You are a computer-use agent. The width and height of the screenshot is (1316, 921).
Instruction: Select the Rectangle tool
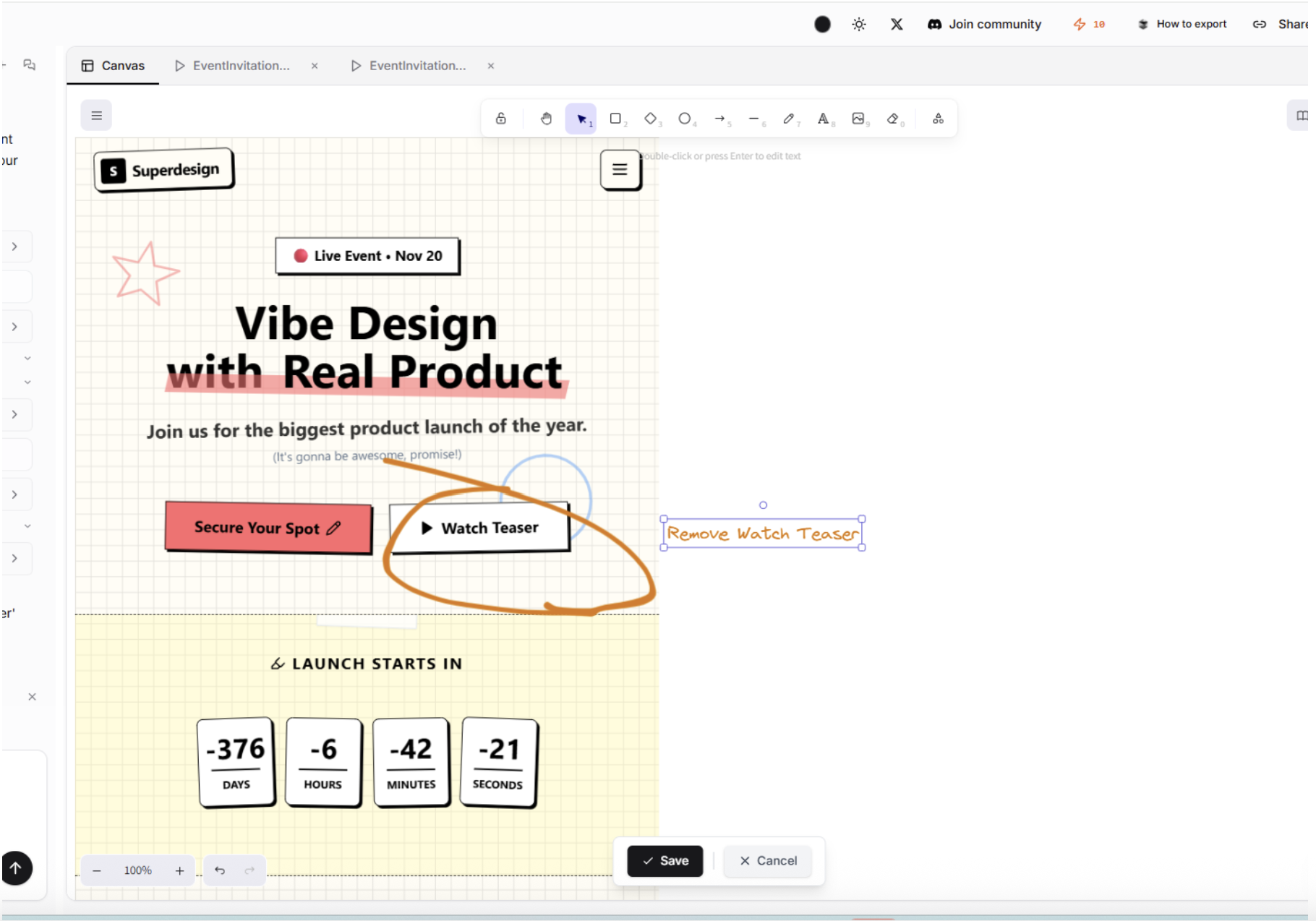point(615,118)
